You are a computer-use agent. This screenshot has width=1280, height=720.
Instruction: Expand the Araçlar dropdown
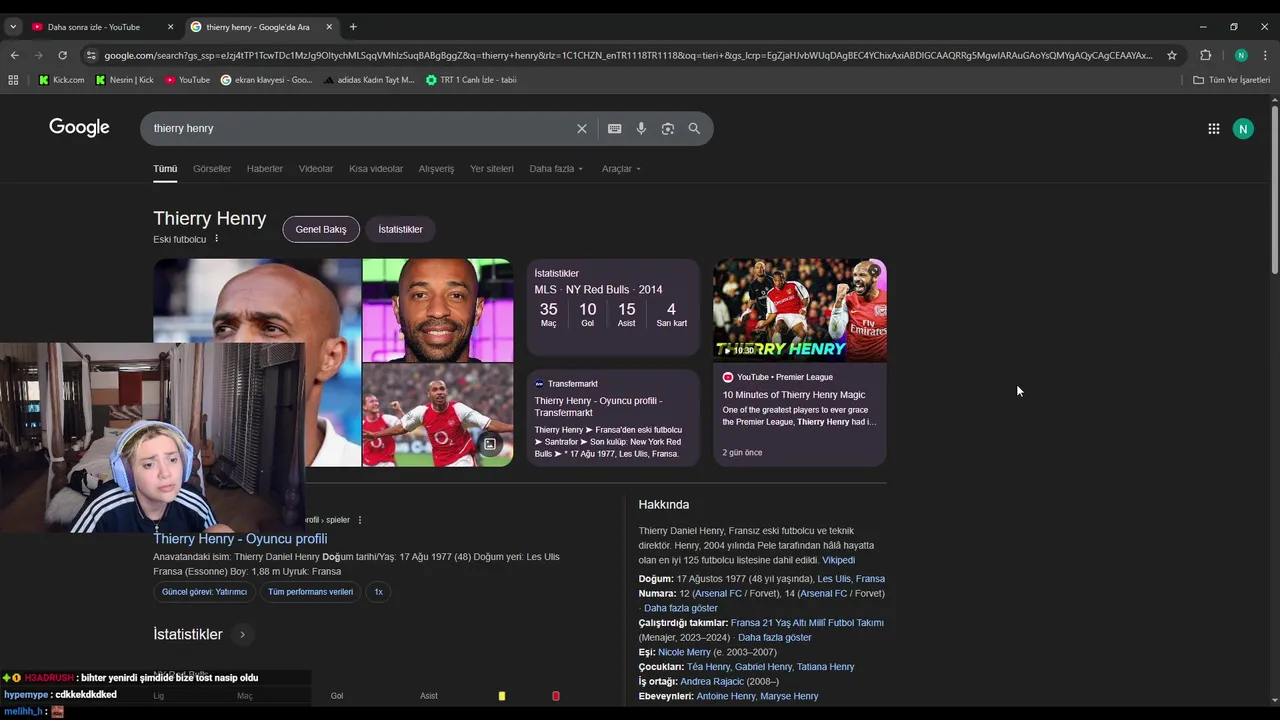[621, 169]
